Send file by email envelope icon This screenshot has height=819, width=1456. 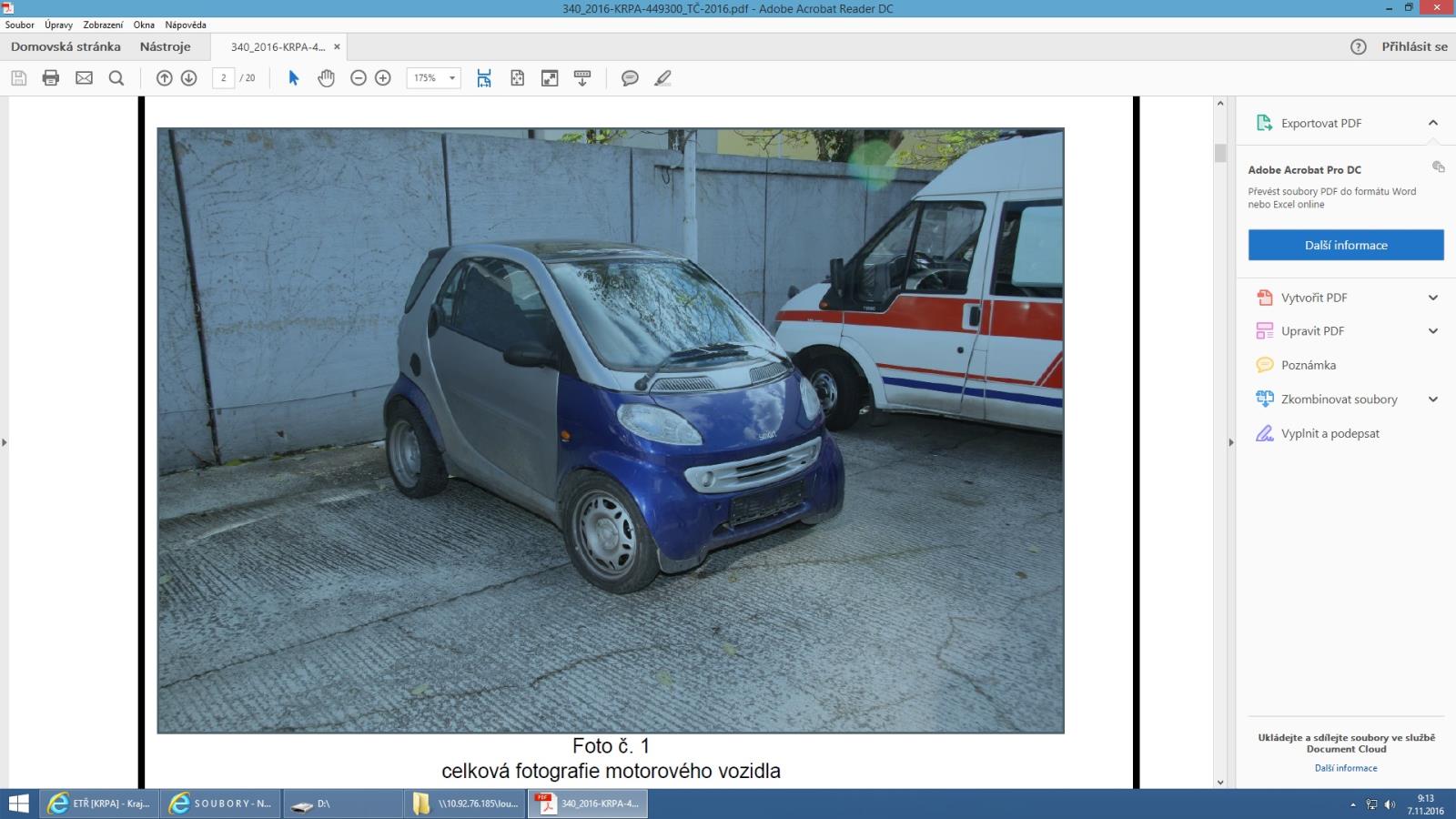pyautogui.click(x=84, y=78)
